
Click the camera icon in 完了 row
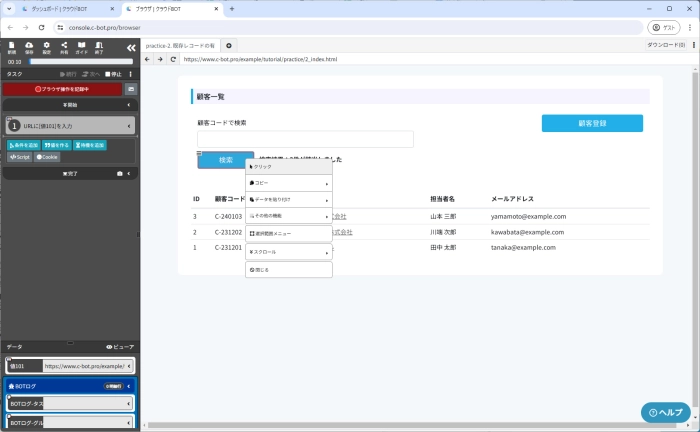pos(120,173)
